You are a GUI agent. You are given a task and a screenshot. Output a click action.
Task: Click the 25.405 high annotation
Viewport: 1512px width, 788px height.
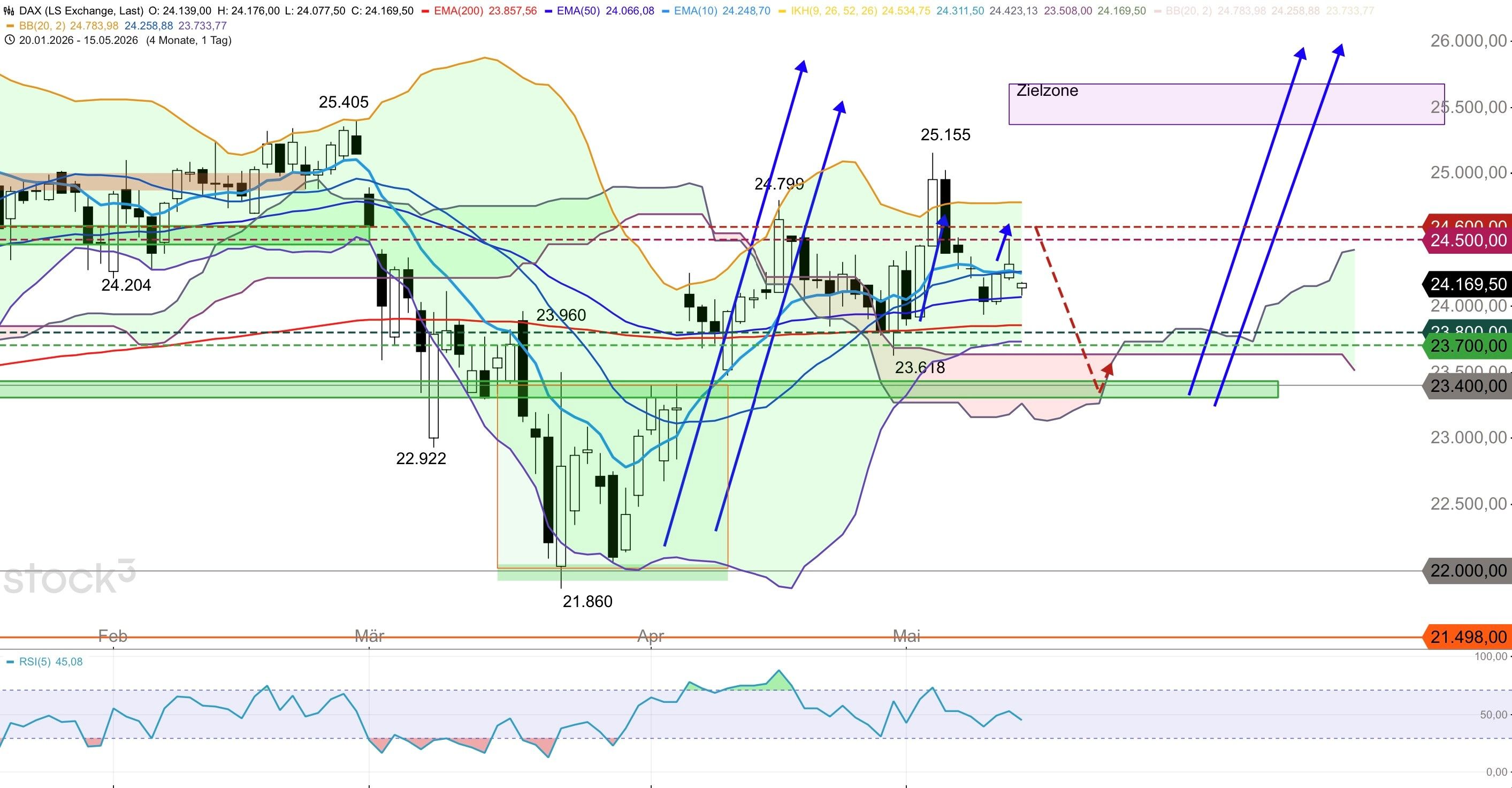343,102
